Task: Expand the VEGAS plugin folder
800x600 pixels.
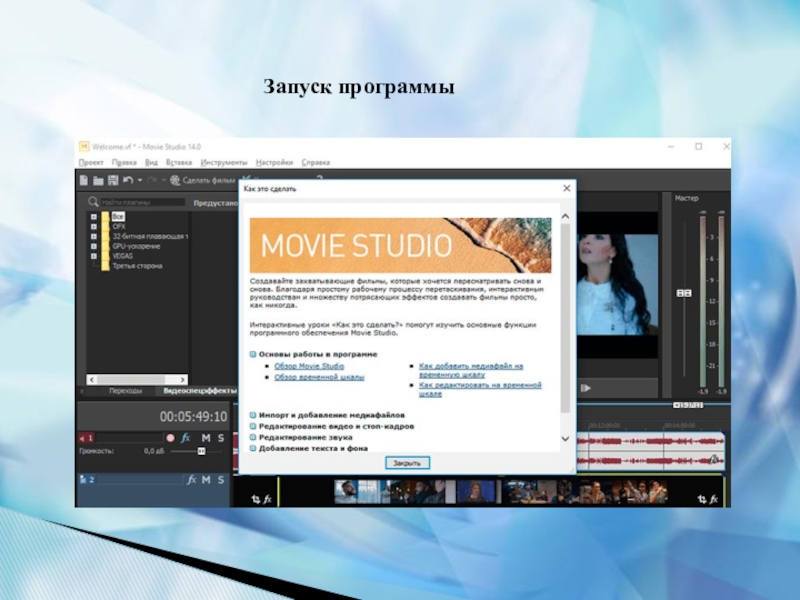Action: pyautogui.click(x=93, y=256)
